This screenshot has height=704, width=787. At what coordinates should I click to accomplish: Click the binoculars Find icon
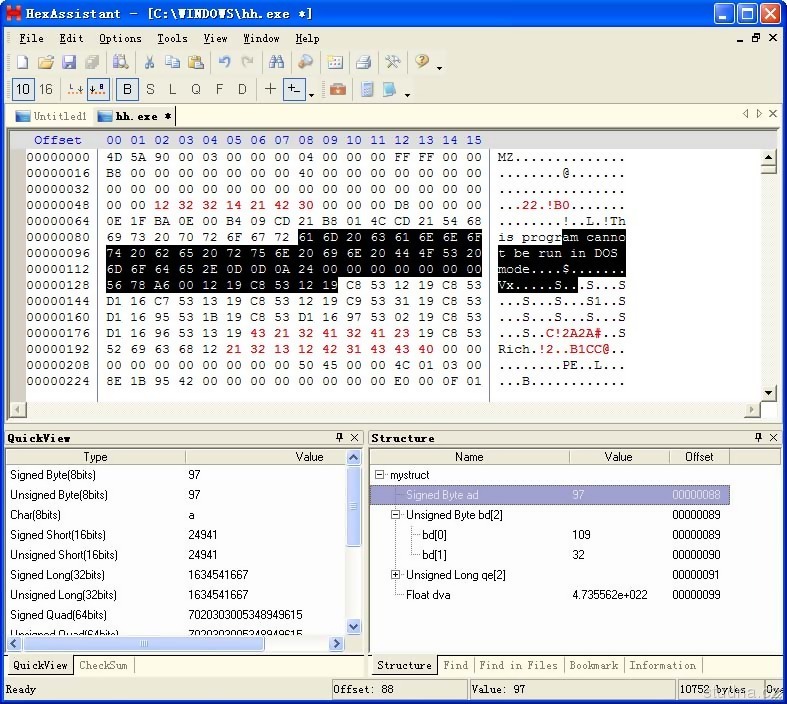click(277, 62)
